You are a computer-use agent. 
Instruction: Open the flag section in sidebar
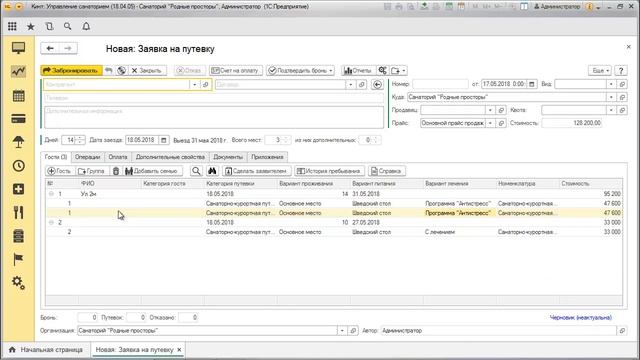(x=18, y=259)
